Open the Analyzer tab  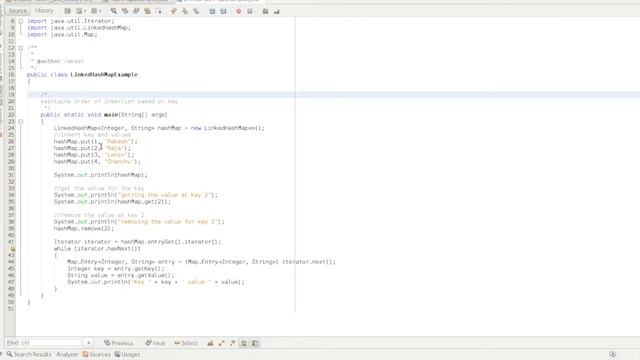pyautogui.click(x=67, y=354)
